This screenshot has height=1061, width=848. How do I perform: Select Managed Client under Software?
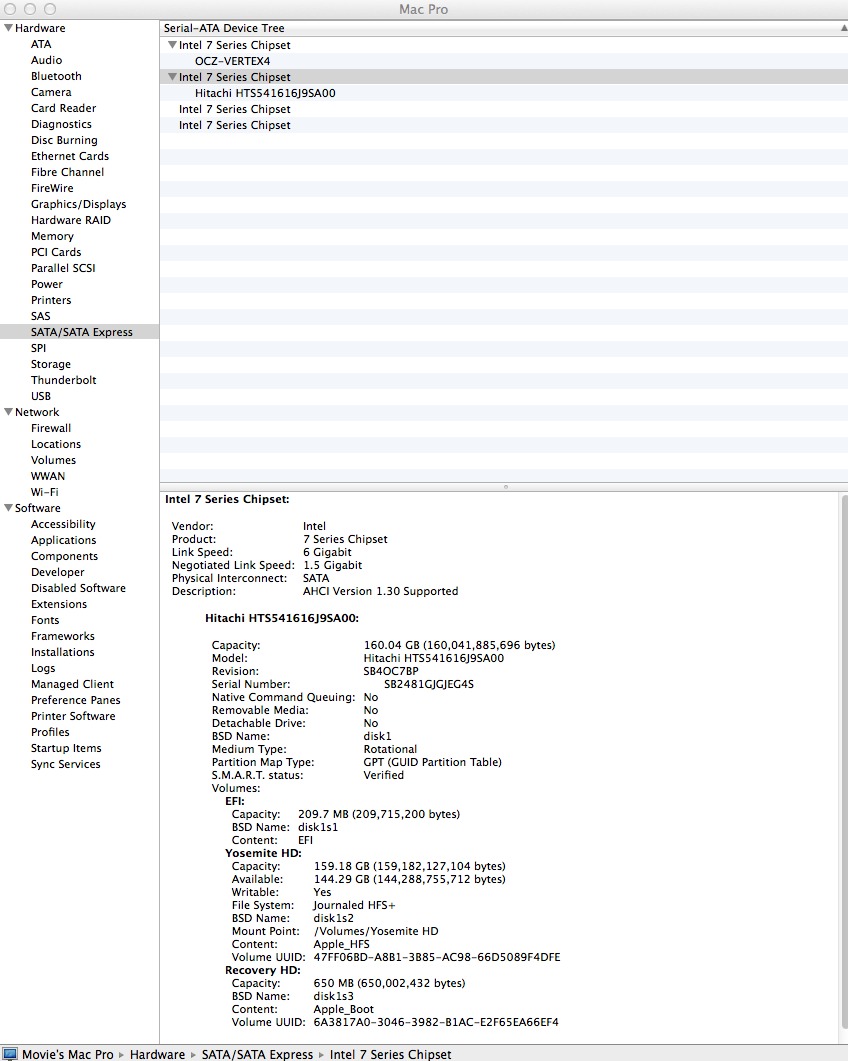[x=72, y=685]
